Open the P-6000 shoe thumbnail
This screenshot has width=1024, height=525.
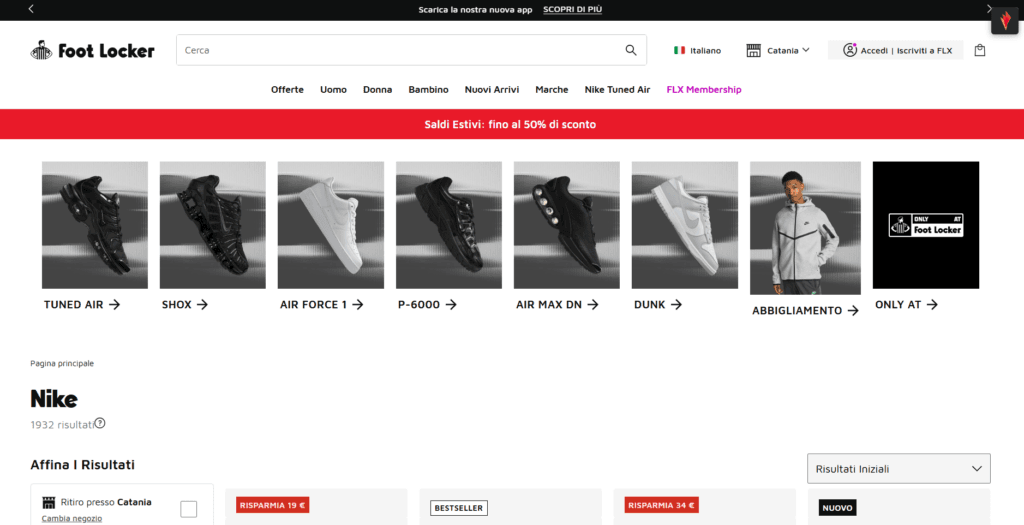[x=449, y=225]
